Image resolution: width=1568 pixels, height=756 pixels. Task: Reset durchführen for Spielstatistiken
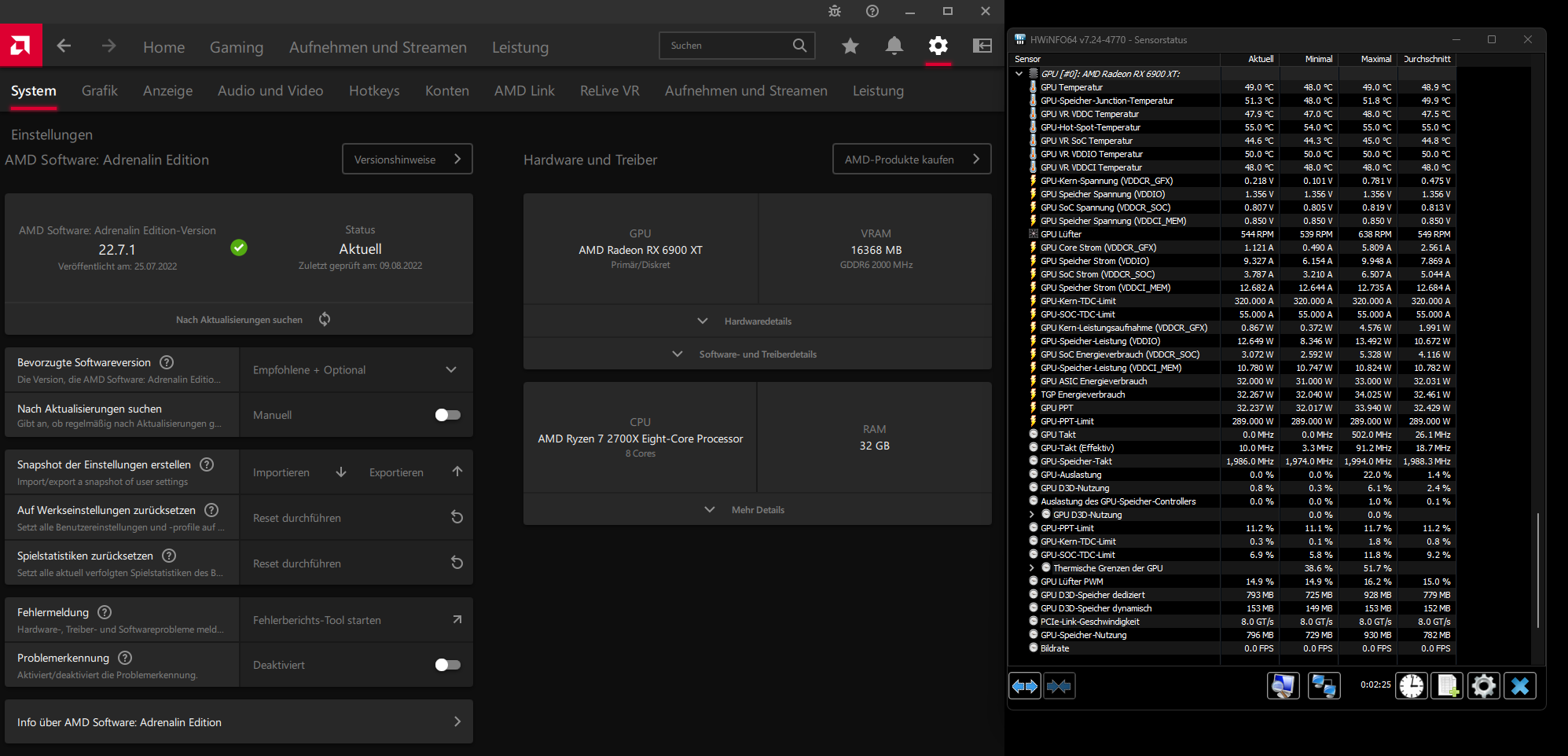357,563
